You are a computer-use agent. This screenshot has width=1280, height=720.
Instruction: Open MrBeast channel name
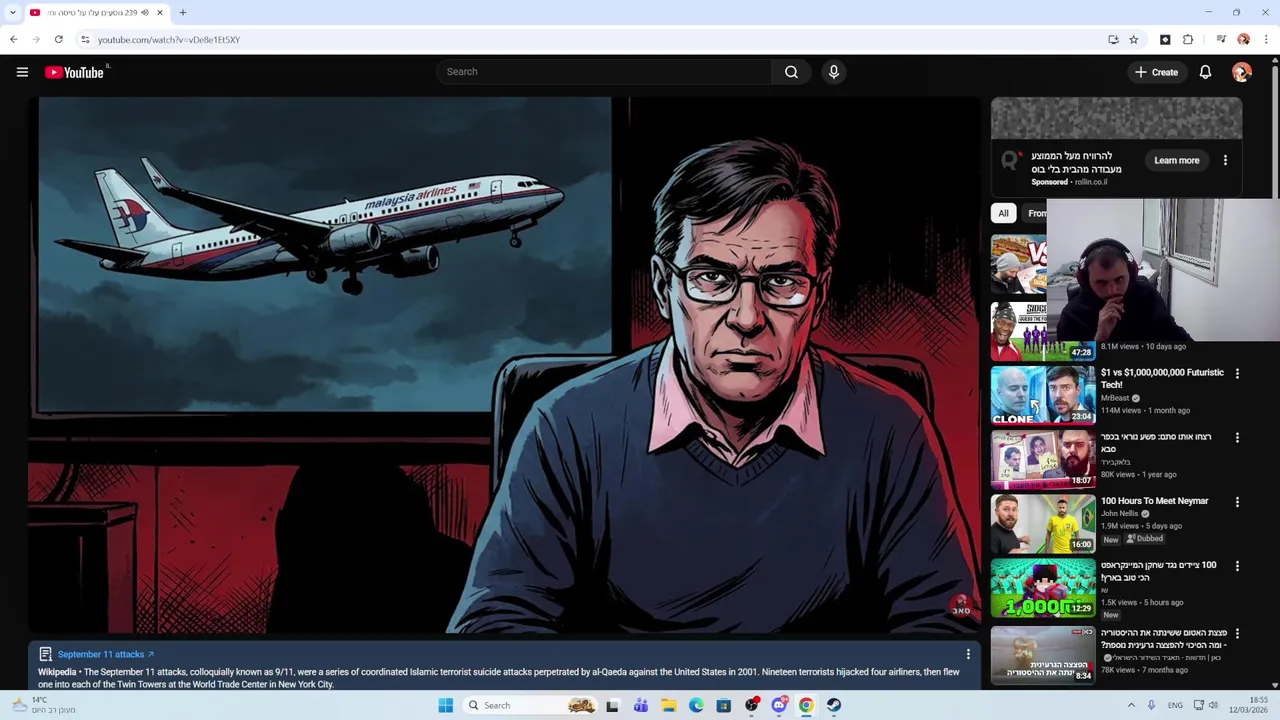pos(1115,398)
